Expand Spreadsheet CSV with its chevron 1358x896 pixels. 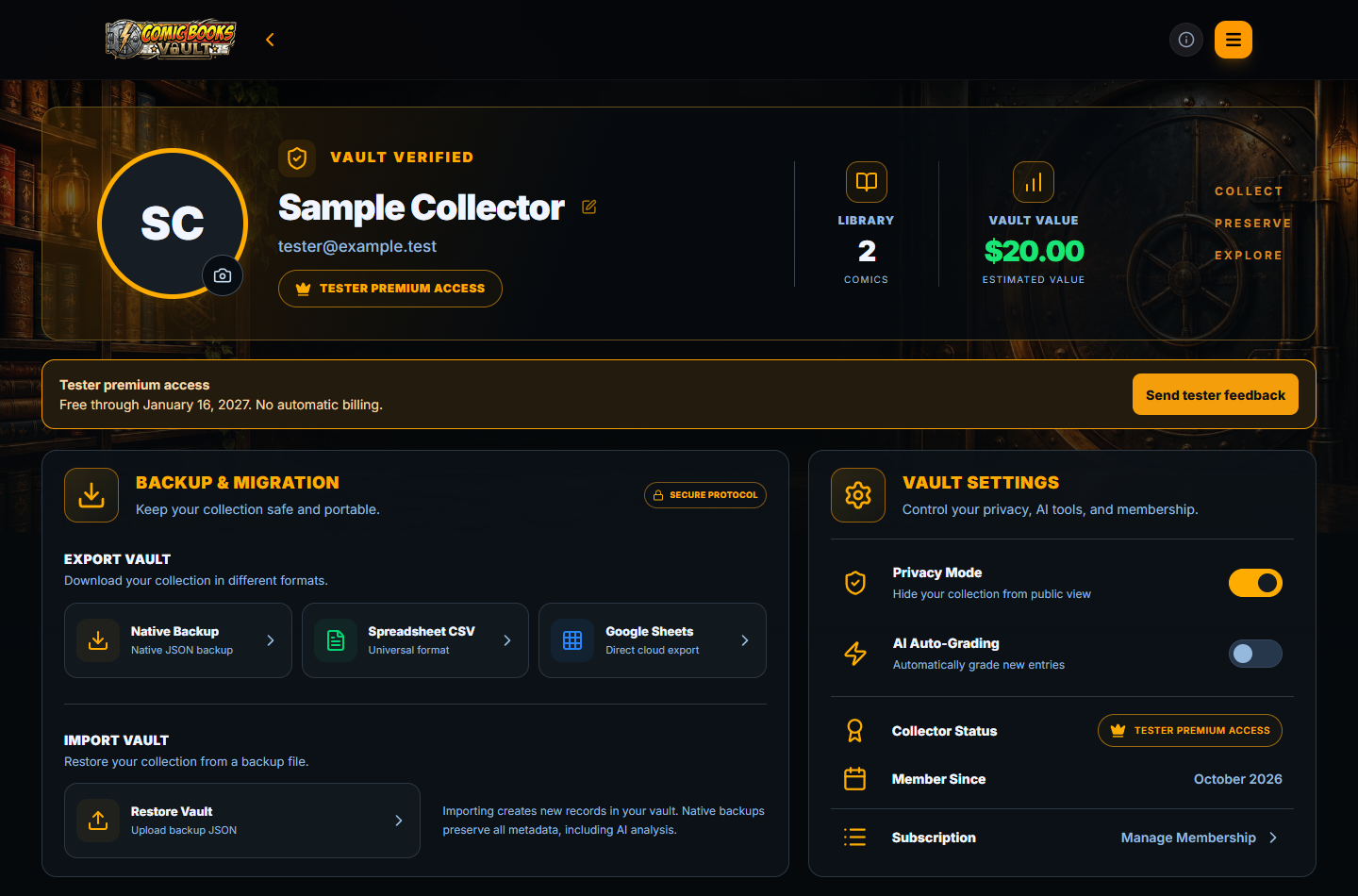pos(507,640)
